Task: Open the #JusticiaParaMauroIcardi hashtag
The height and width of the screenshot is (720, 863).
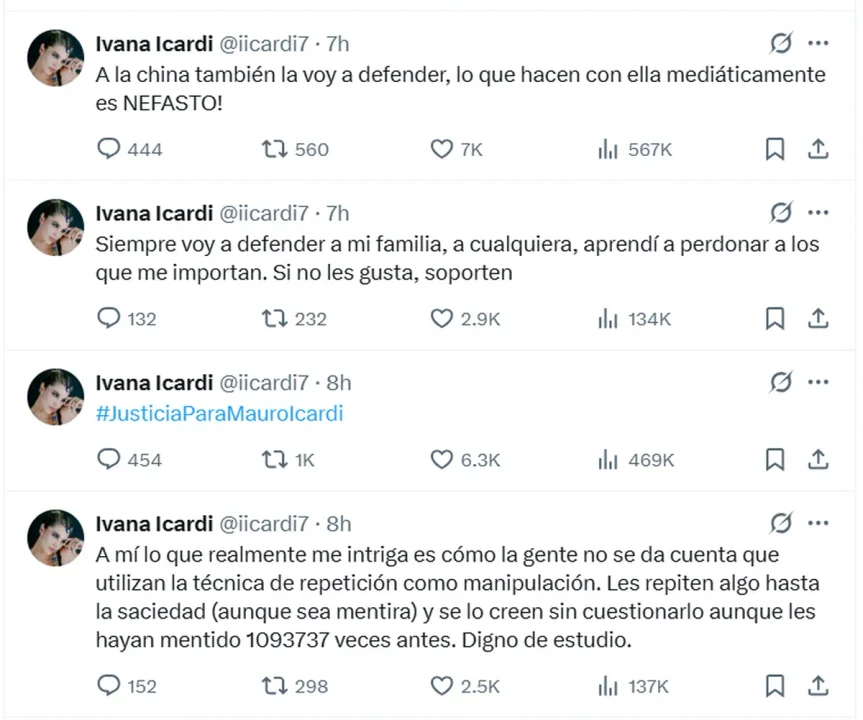Action: pos(220,412)
